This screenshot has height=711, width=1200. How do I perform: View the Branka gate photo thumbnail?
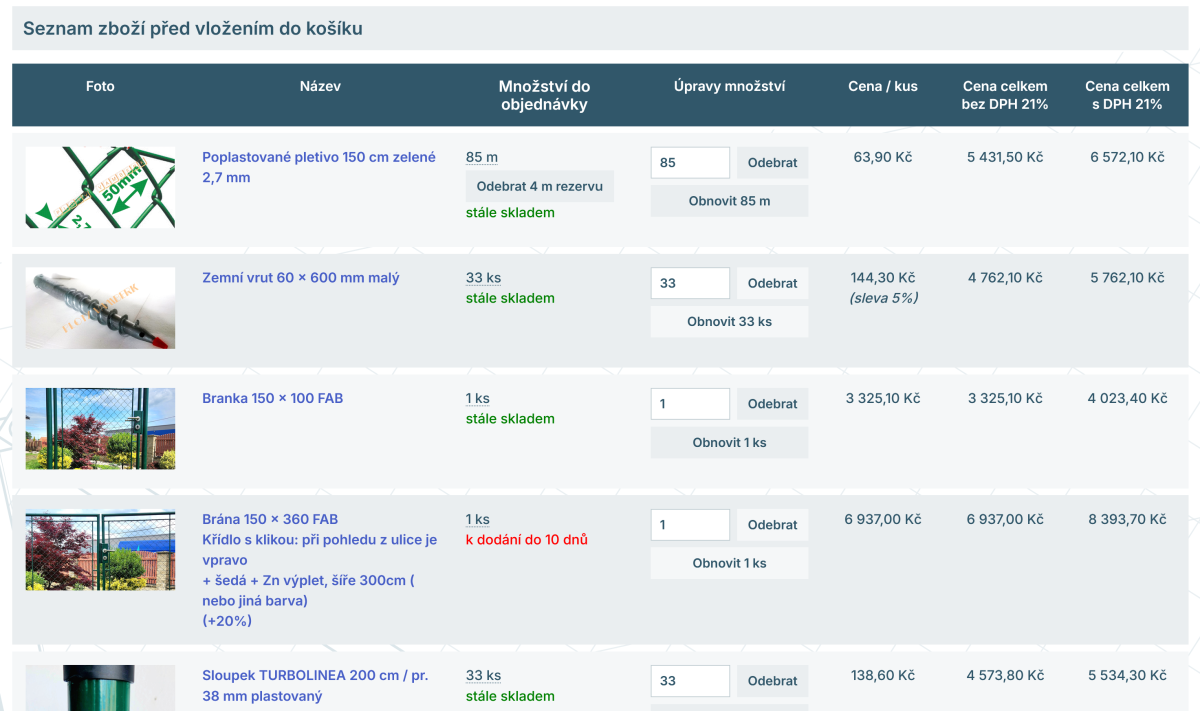coord(100,429)
